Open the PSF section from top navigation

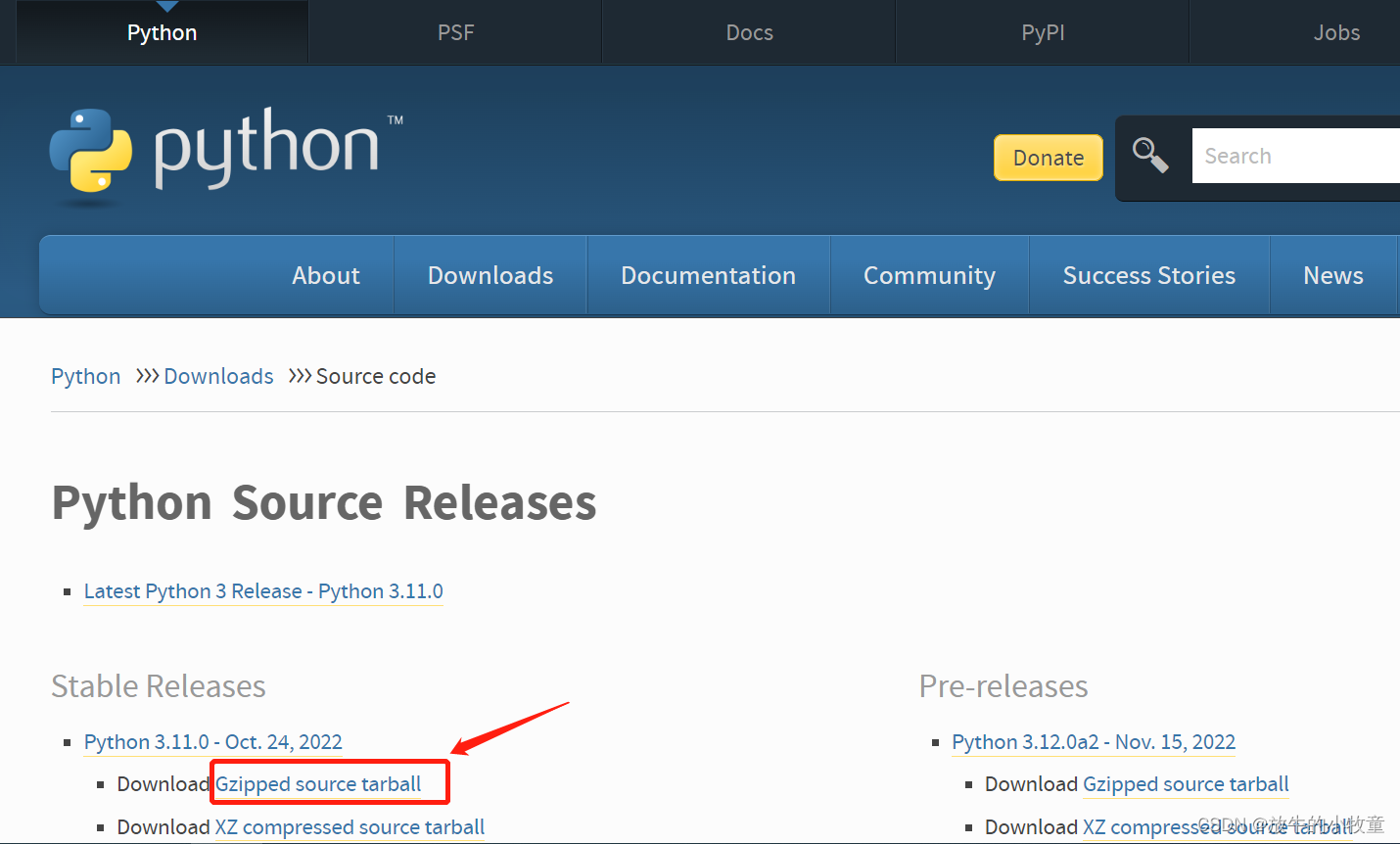454,32
